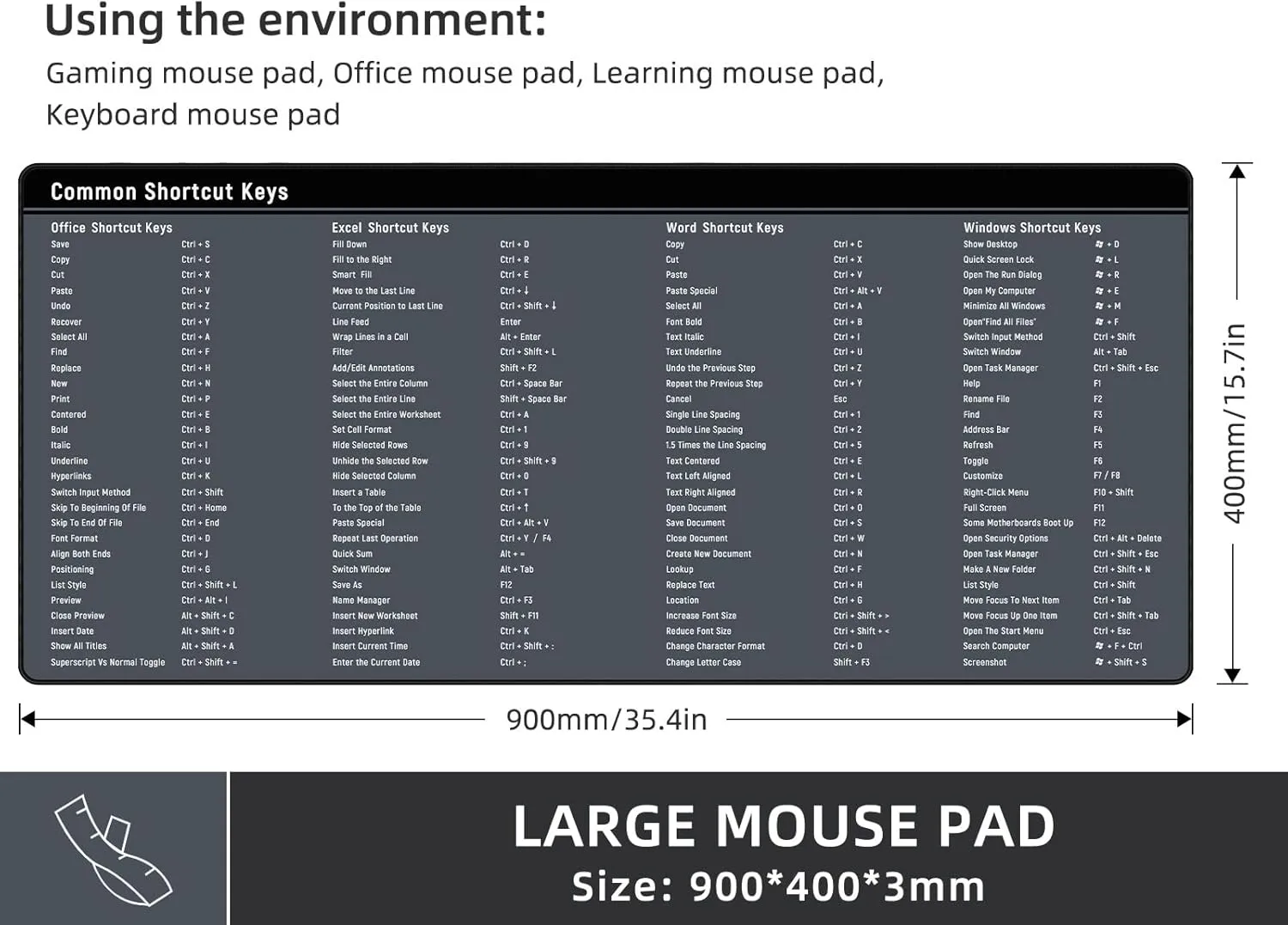Click the Windows logo in the Screenshot row

(1099, 662)
